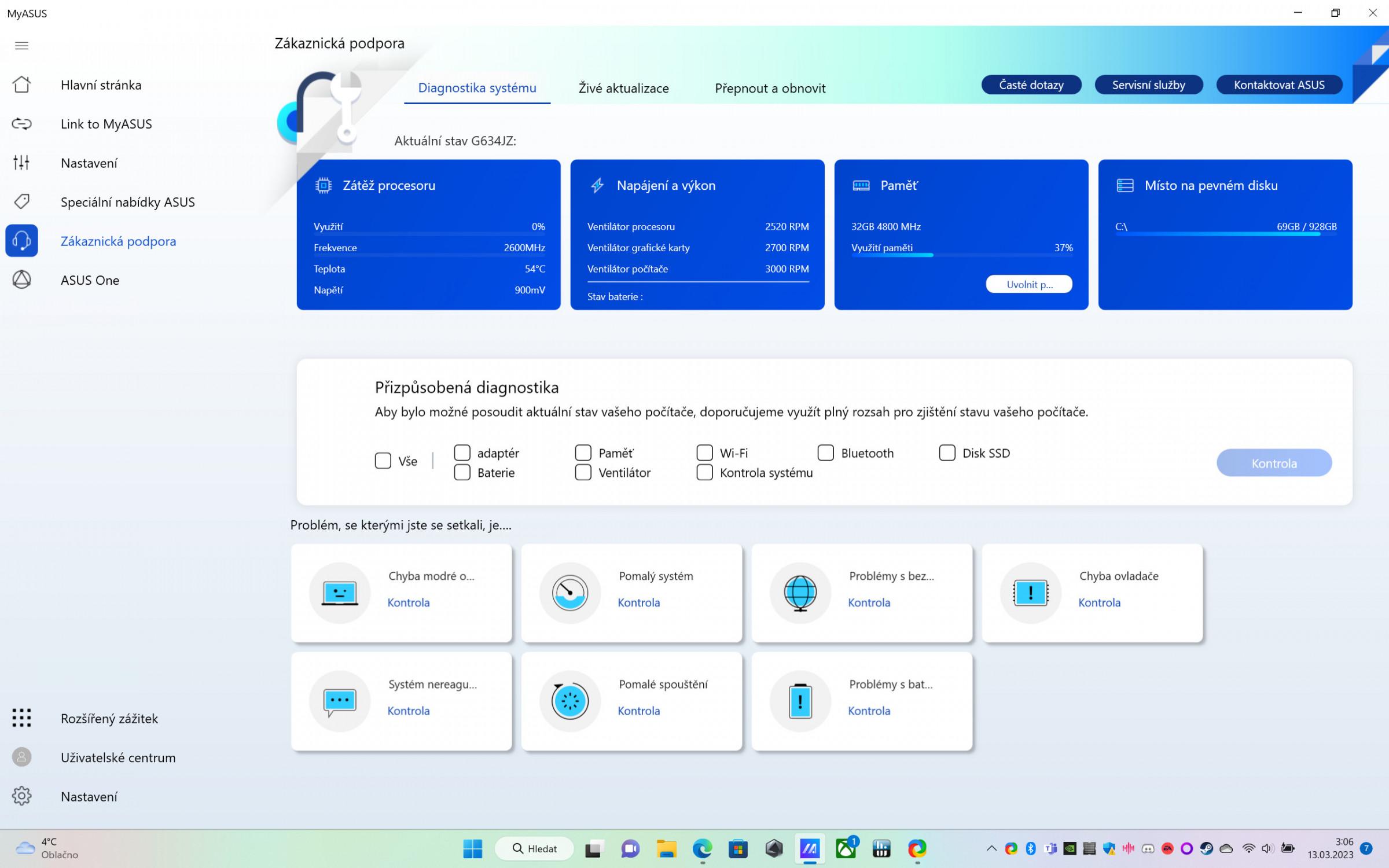Click Kontrola link under Chyba modré o...

tap(408, 602)
